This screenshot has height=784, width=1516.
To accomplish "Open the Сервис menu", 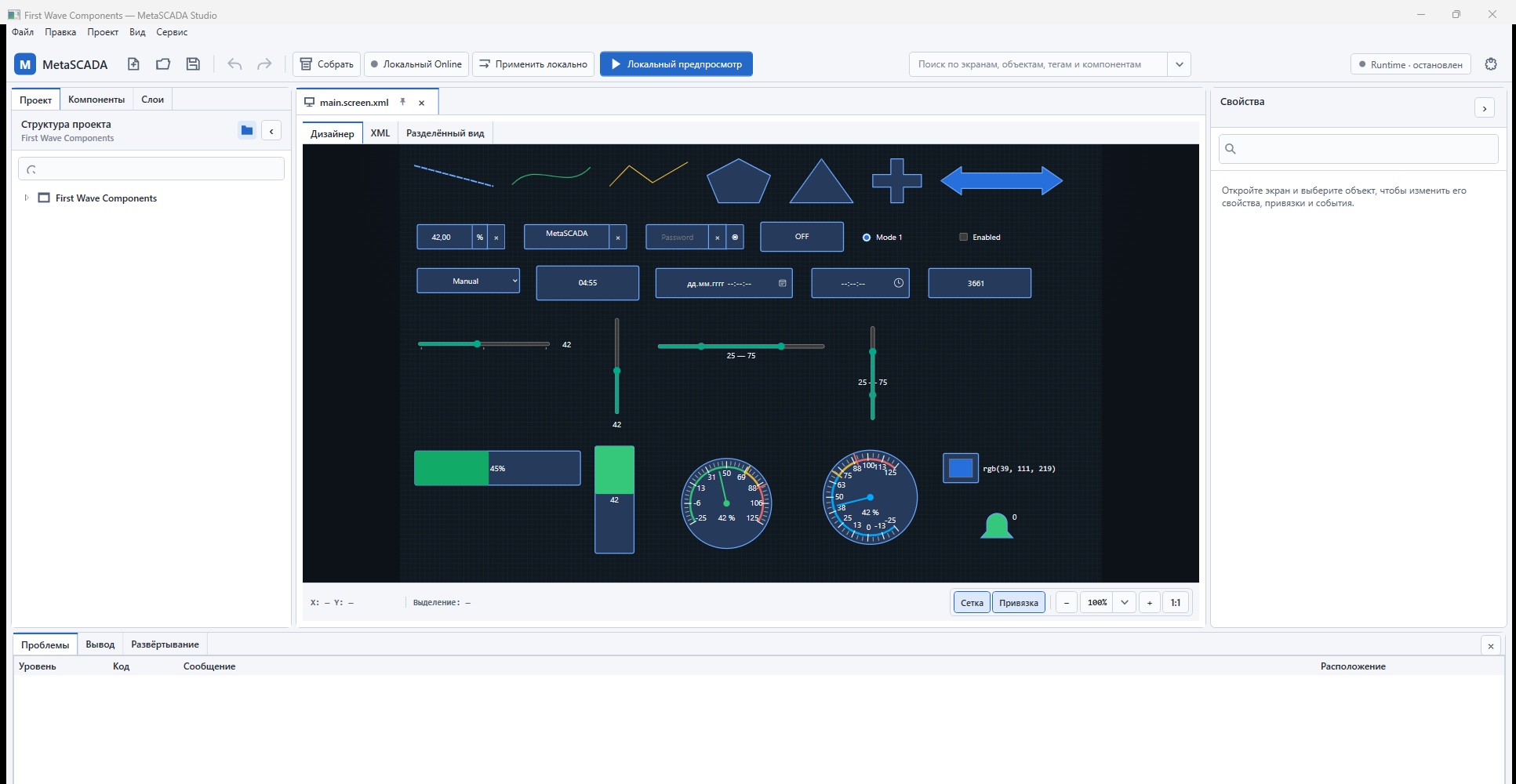I will [x=172, y=32].
